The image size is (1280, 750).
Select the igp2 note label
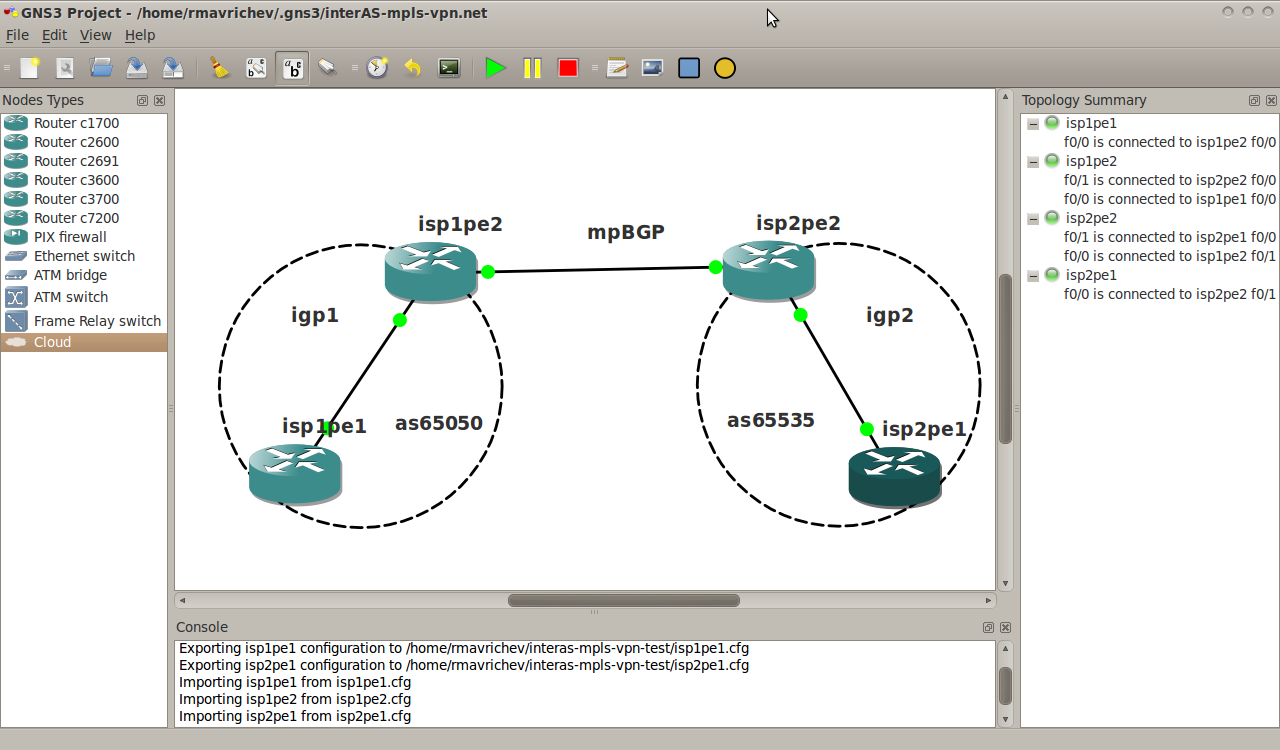890,316
